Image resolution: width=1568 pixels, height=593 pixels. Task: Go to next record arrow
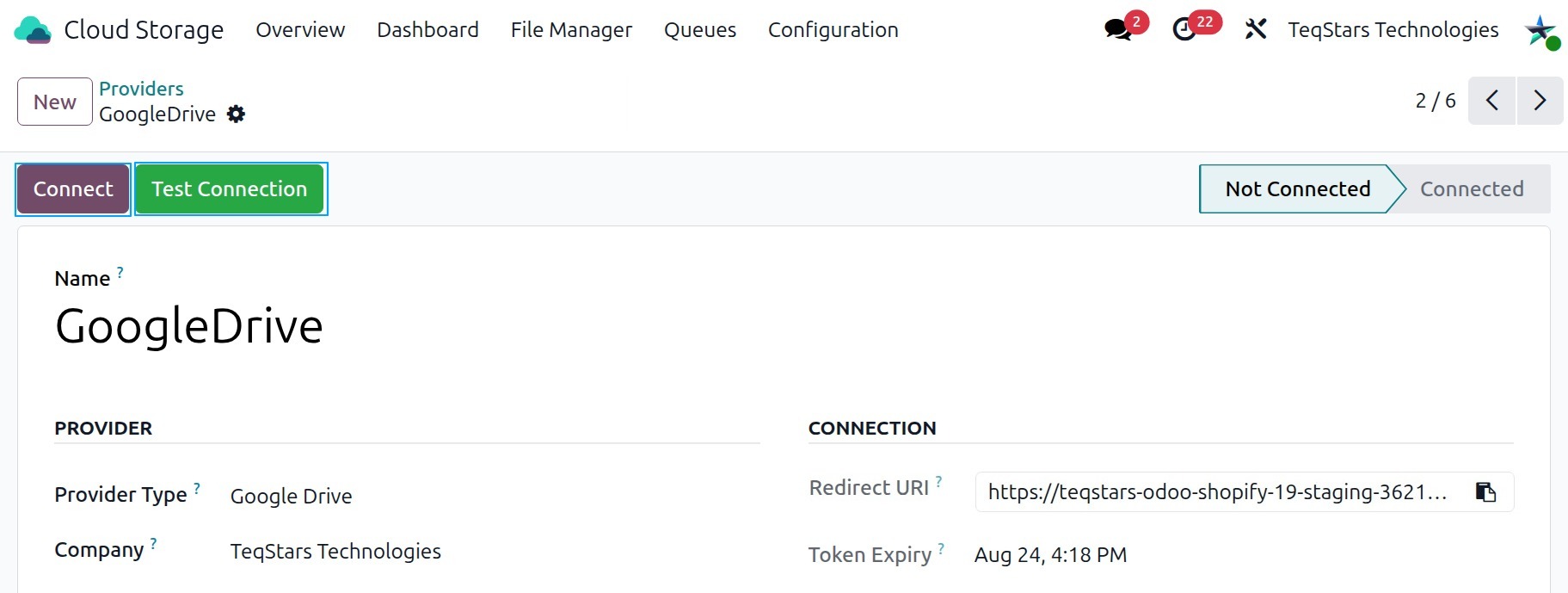coord(1540,101)
